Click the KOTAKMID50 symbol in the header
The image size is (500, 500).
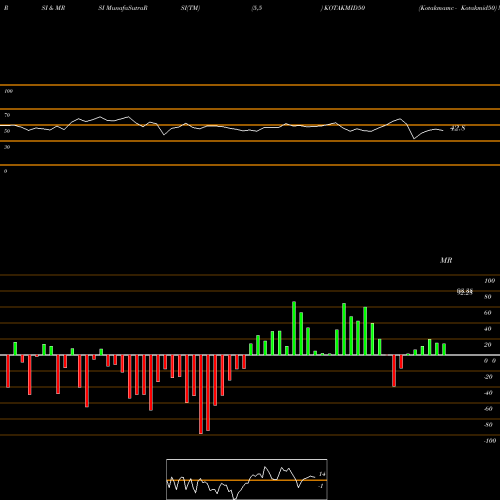[345, 8]
